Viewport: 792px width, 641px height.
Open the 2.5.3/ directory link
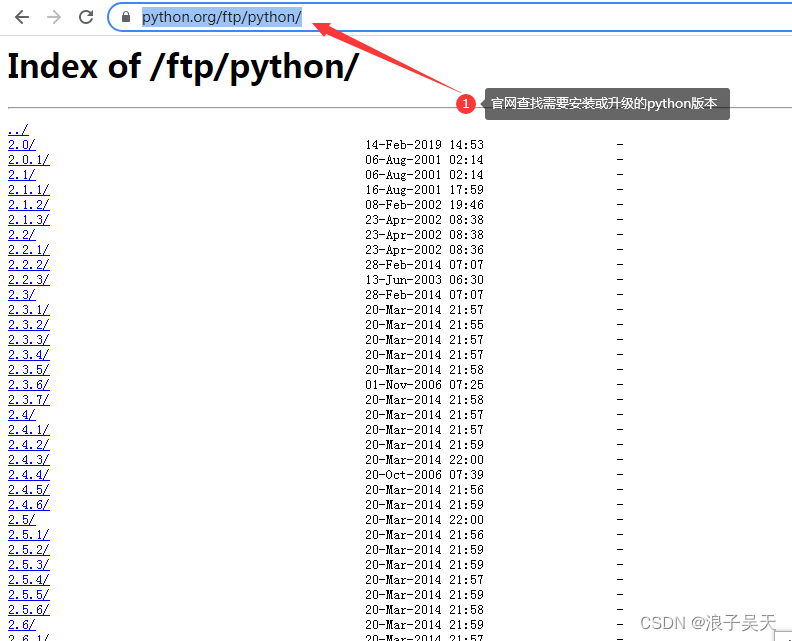click(29, 565)
